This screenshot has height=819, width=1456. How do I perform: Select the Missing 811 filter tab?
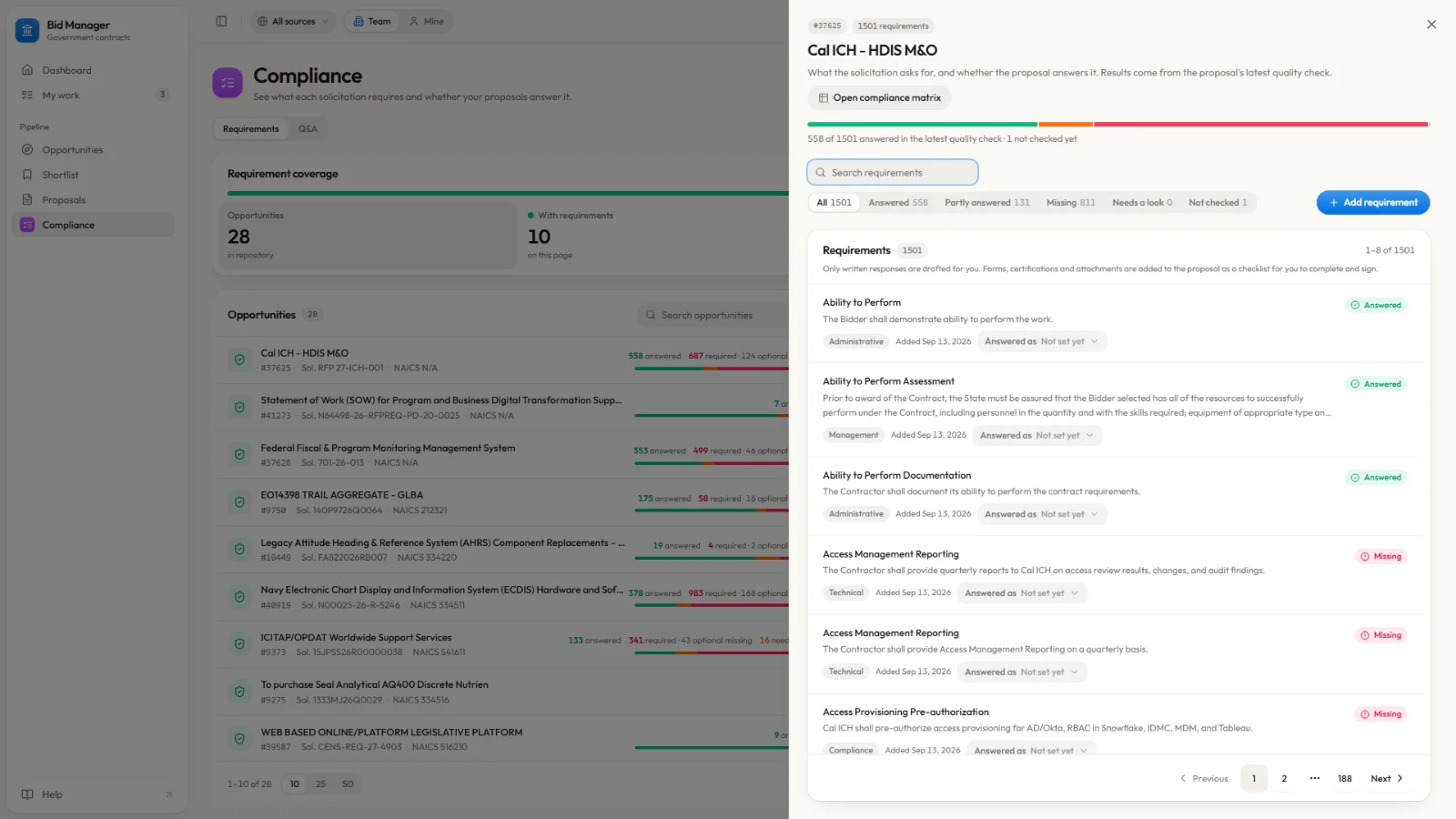1070,202
